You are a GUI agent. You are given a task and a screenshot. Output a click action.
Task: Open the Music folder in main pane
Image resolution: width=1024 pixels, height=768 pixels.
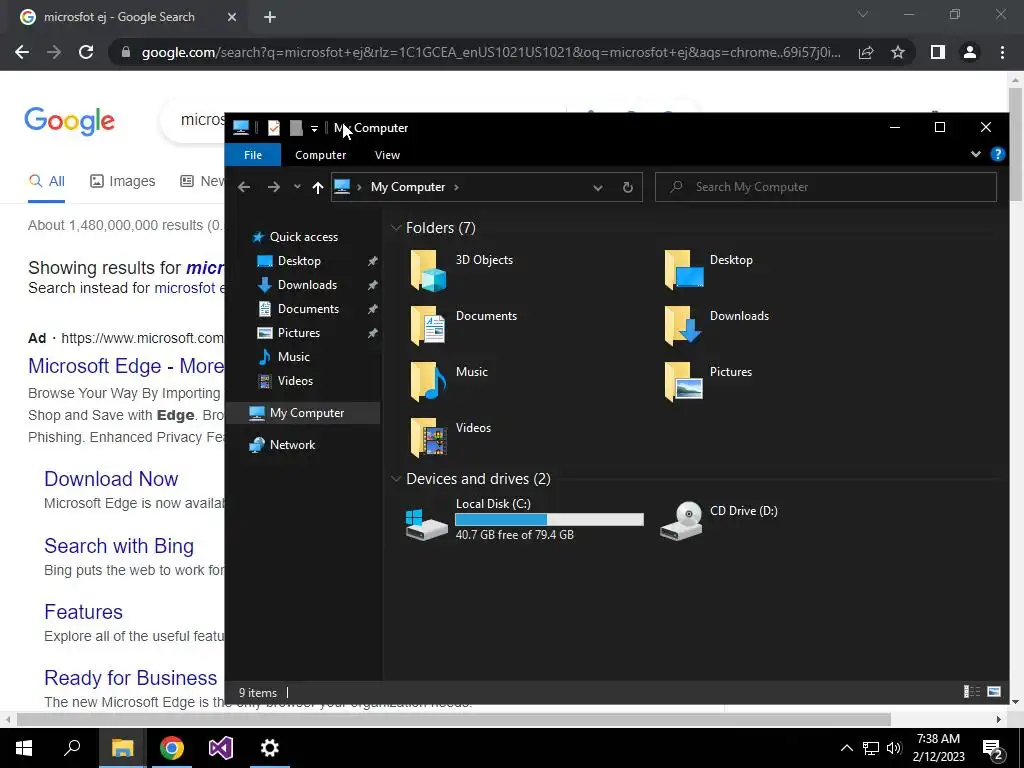point(428,381)
